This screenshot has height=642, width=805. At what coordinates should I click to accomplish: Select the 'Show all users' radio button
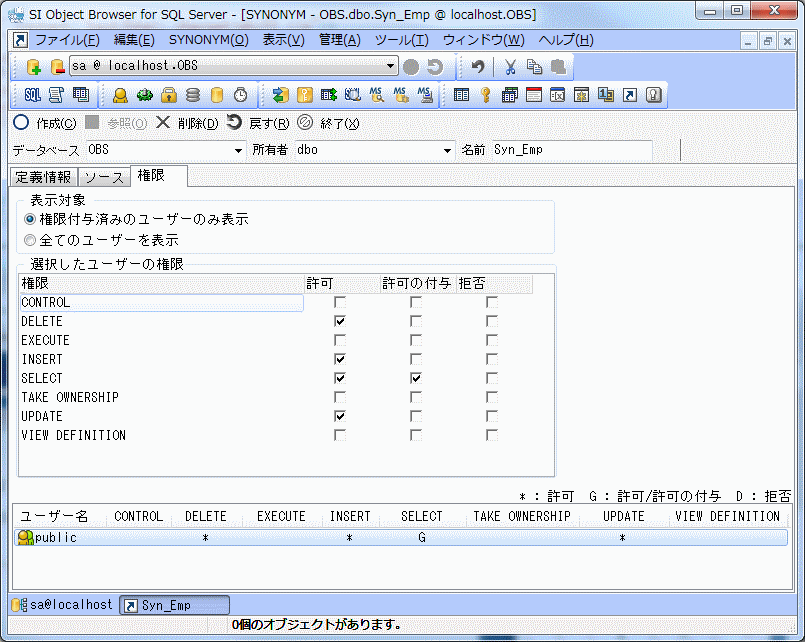coord(30,240)
